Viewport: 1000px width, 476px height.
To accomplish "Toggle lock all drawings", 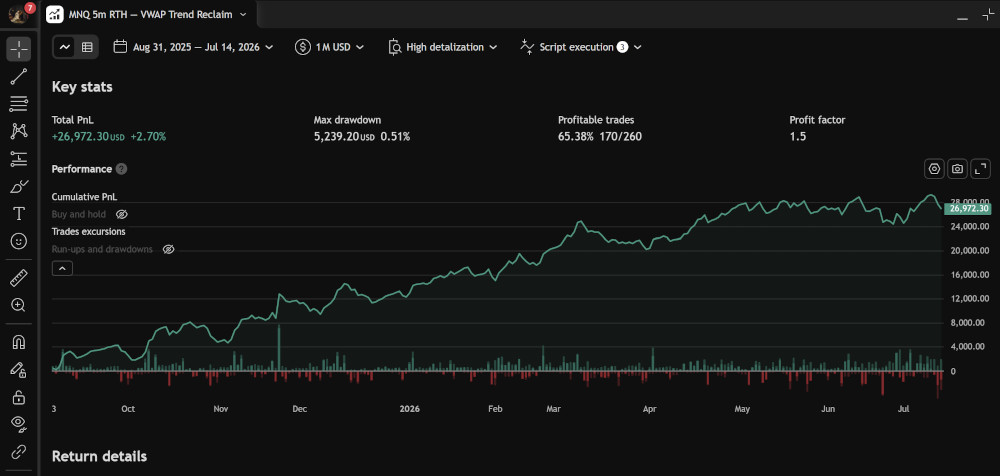I will pyautogui.click(x=18, y=397).
